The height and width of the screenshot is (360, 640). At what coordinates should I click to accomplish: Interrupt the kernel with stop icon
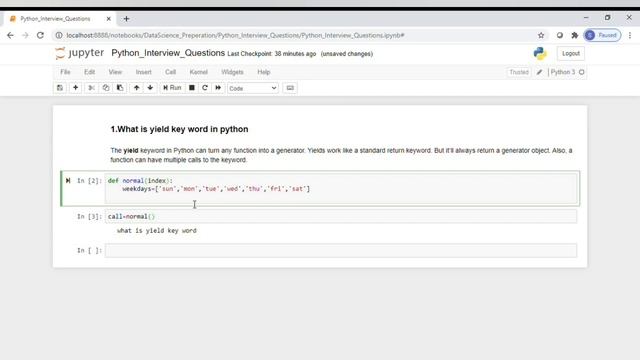(x=191, y=88)
